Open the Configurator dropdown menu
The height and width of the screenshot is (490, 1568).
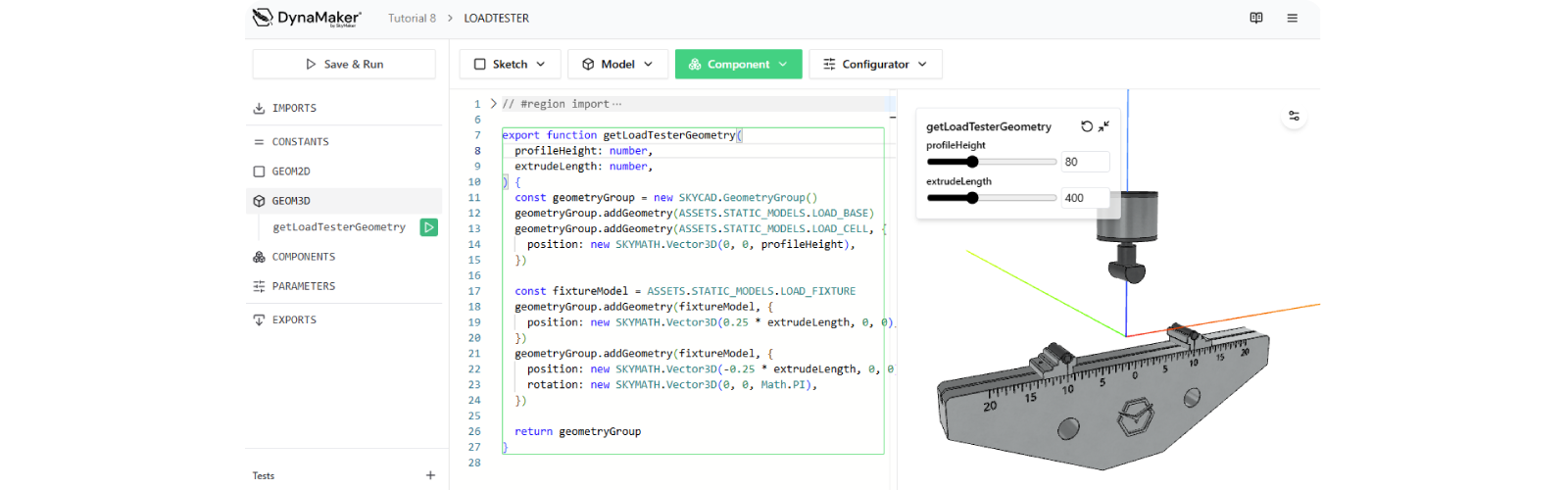pyautogui.click(x=875, y=65)
